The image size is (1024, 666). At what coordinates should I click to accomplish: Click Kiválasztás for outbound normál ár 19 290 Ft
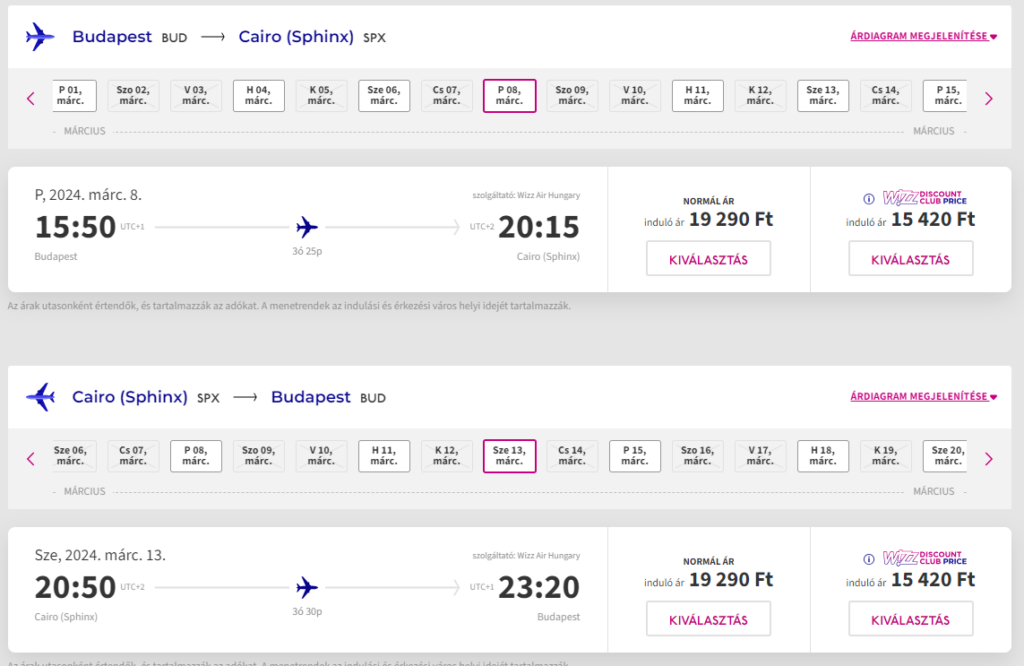point(709,259)
